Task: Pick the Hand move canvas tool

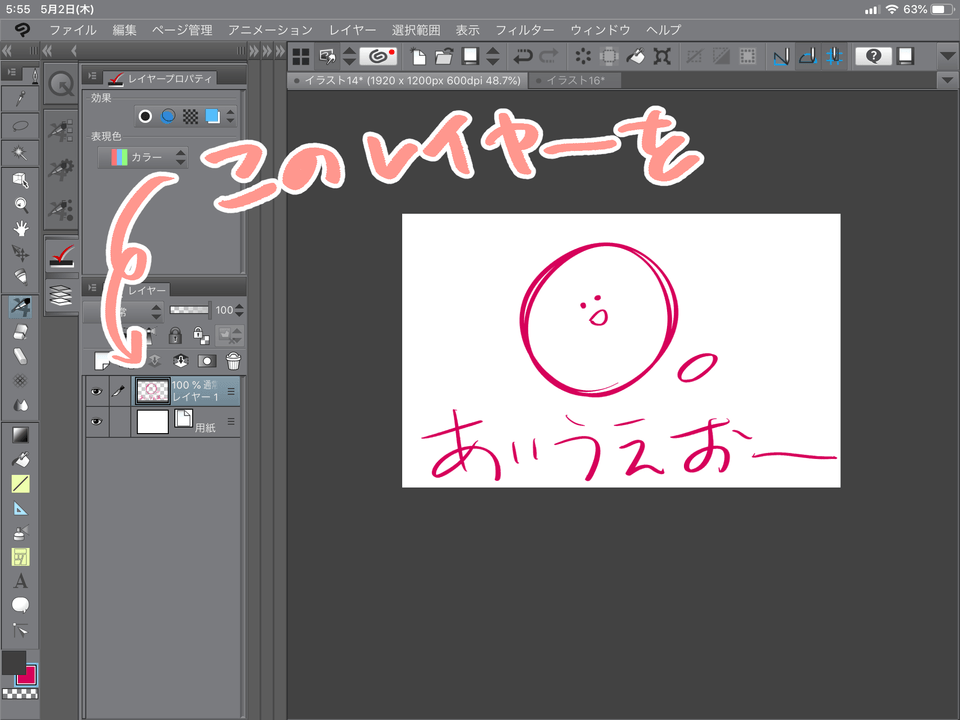Action: click(20, 228)
